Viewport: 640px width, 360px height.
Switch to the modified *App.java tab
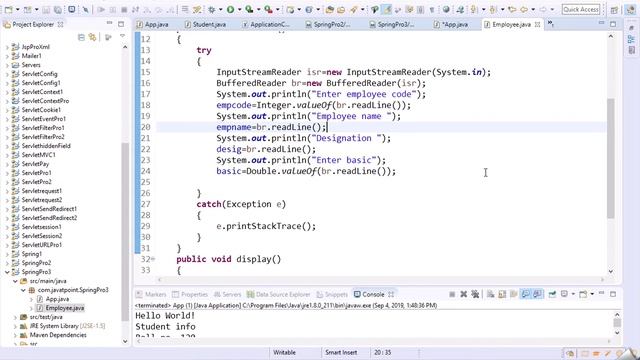[451, 24]
